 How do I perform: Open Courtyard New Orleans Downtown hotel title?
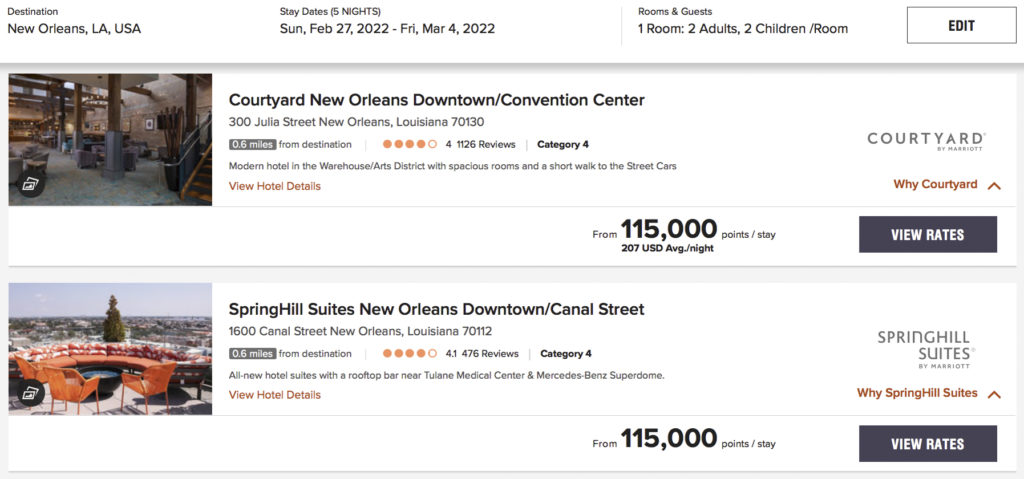click(436, 100)
